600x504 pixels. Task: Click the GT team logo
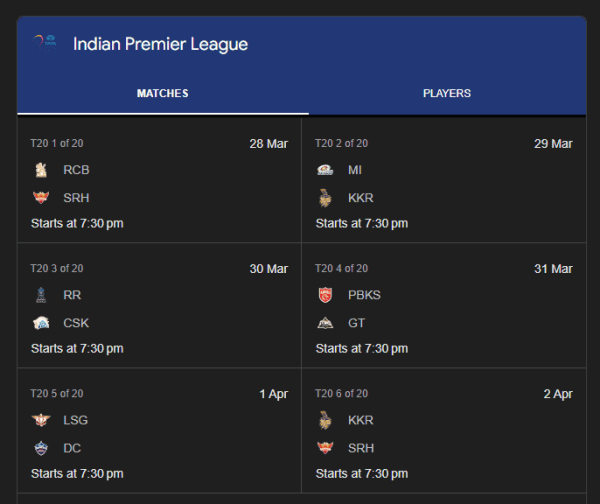[x=325, y=323]
